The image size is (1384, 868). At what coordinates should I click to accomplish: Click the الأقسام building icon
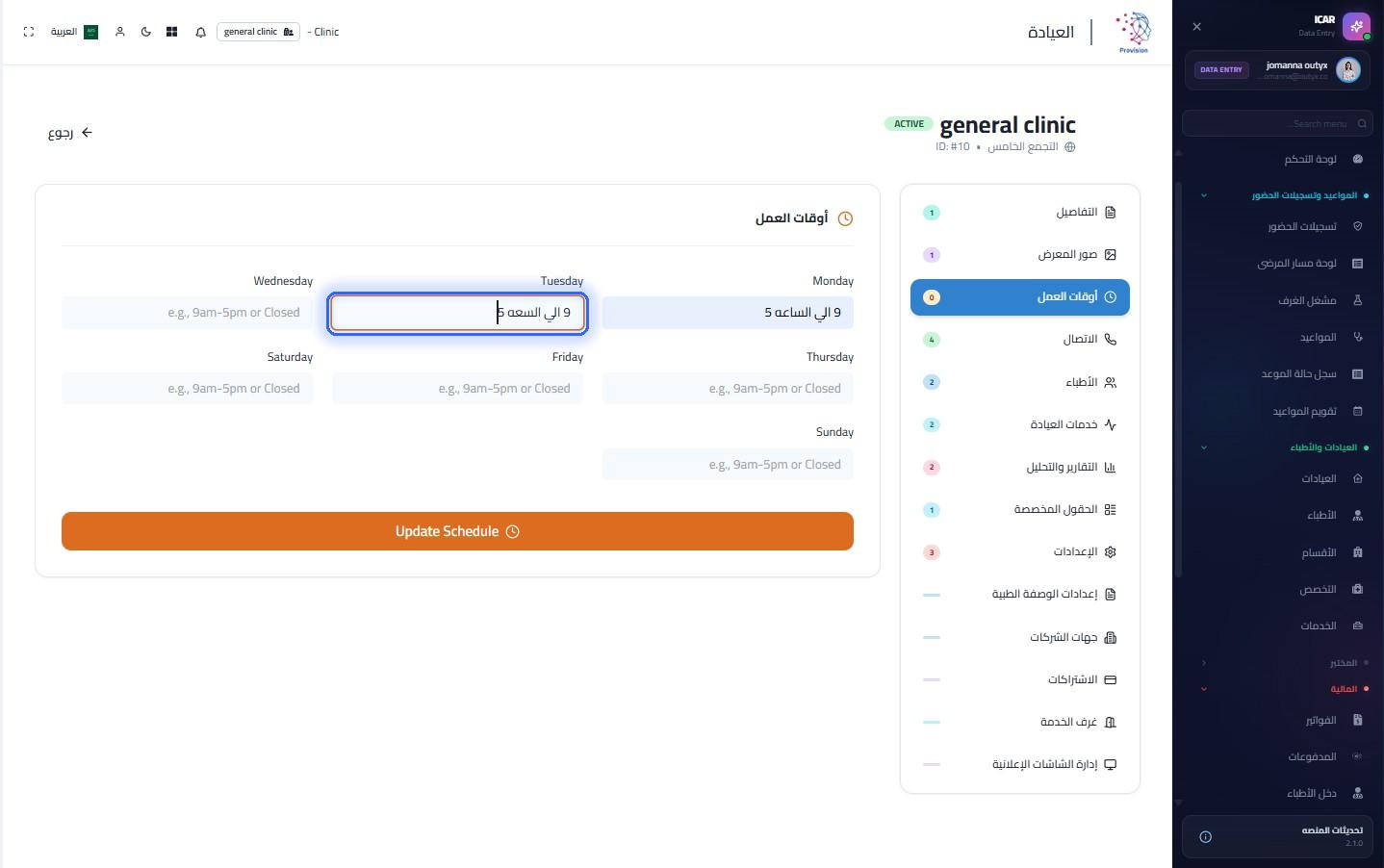pyautogui.click(x=1357, y=552)
